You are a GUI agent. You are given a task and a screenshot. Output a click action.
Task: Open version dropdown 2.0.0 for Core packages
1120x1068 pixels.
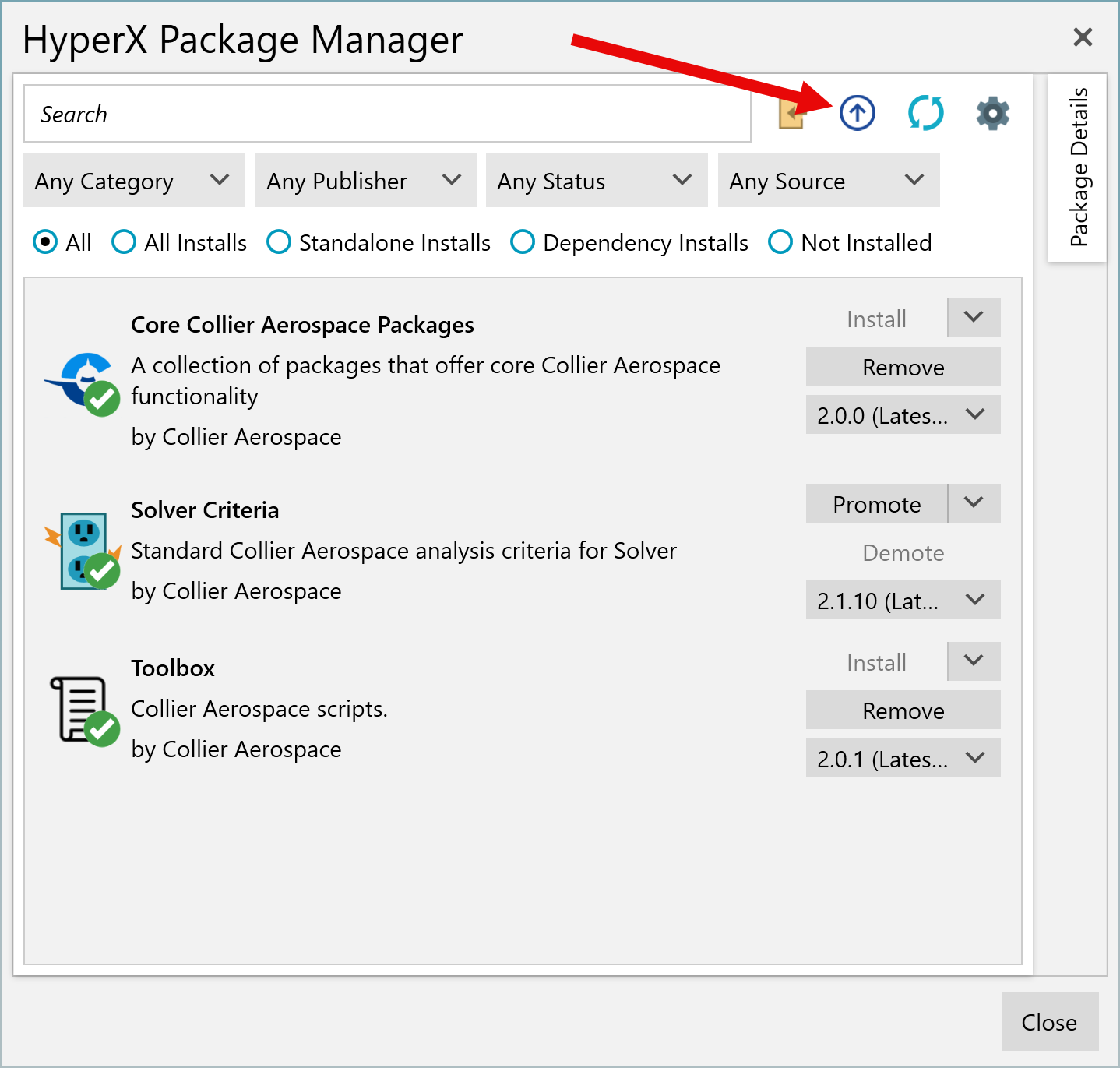tap(903, 414)
